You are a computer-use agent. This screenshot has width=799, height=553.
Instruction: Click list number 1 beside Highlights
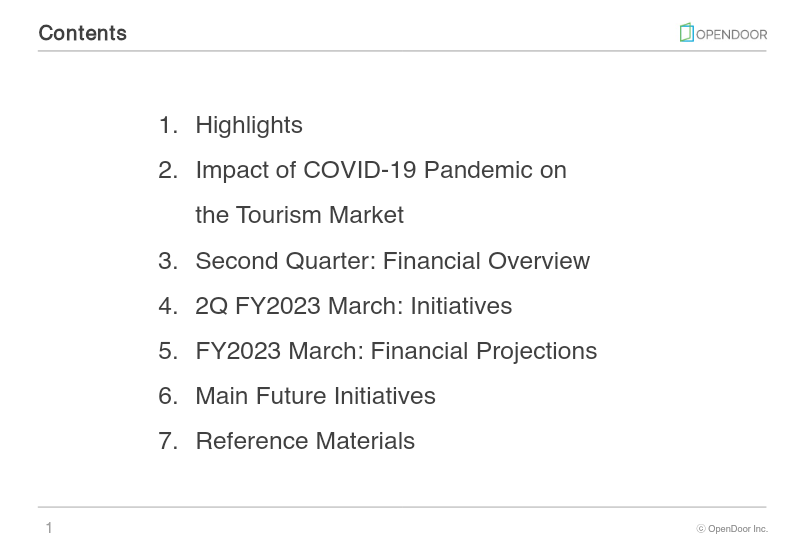pos(167,125)
